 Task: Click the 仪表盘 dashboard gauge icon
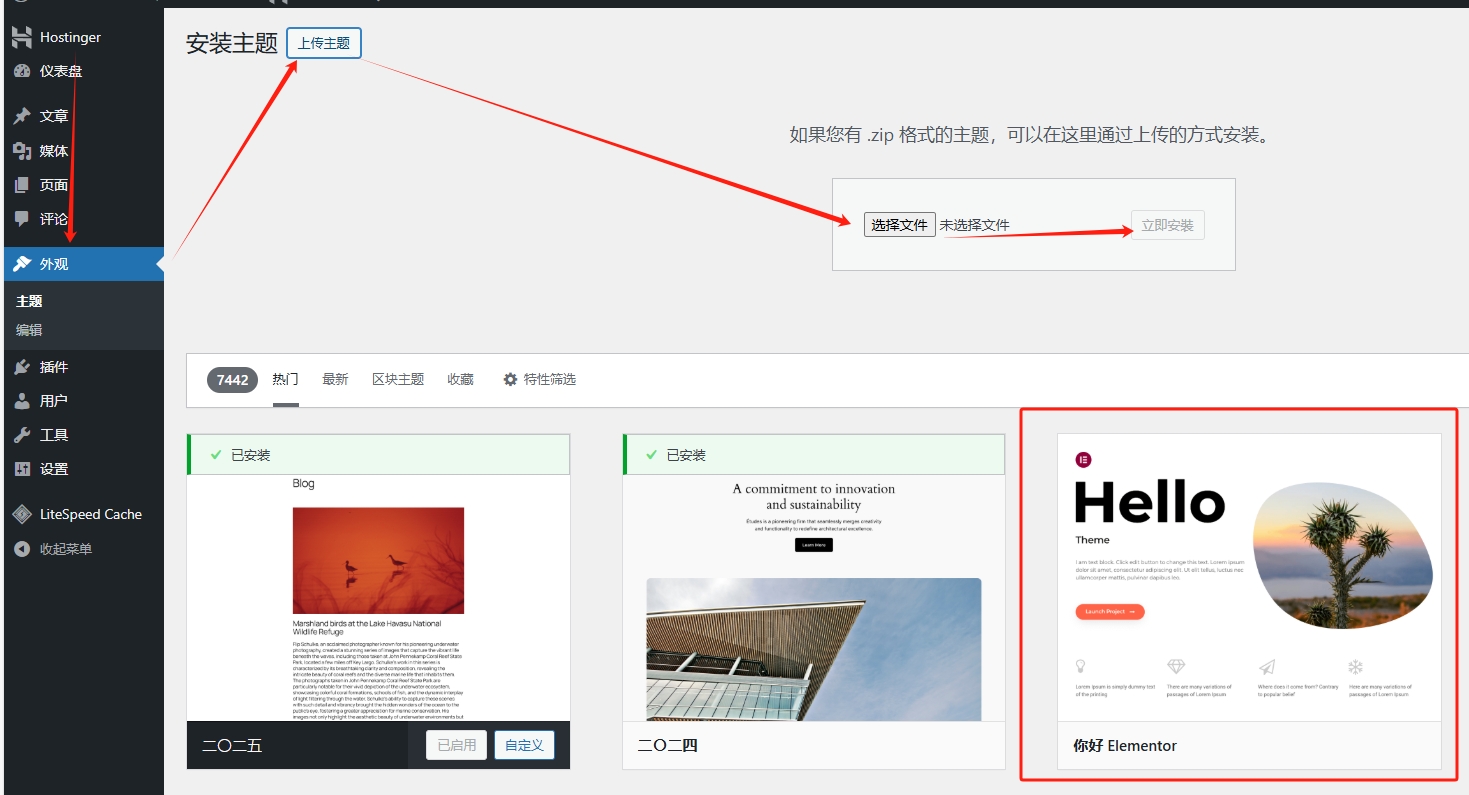click(x=22, y=71)
